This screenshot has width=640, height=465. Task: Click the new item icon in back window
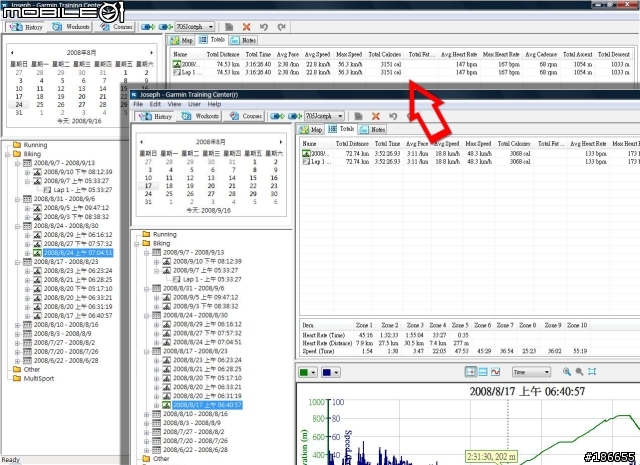(229, 27)
